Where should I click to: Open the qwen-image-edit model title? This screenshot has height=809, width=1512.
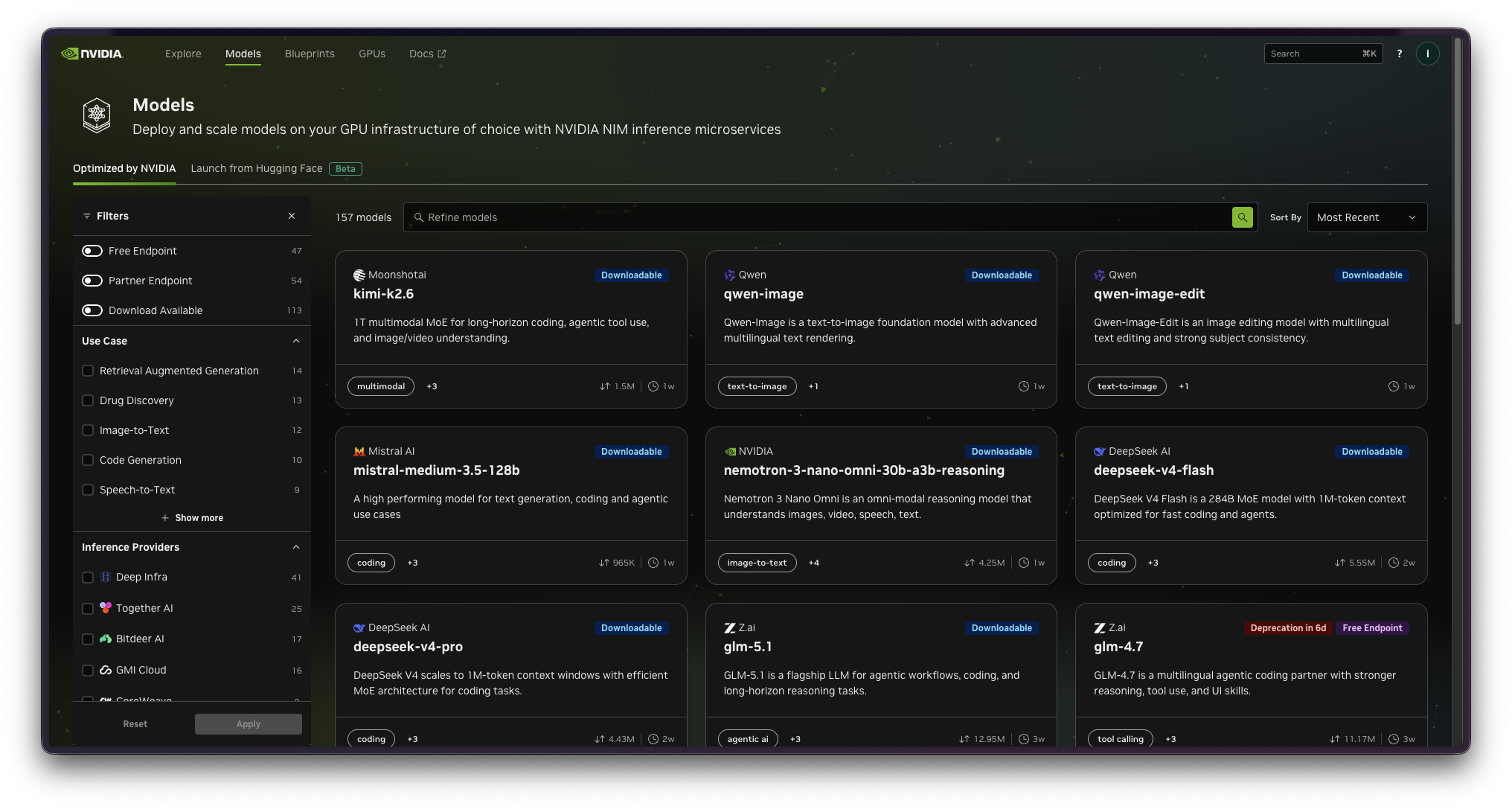tap(1149, 294)
